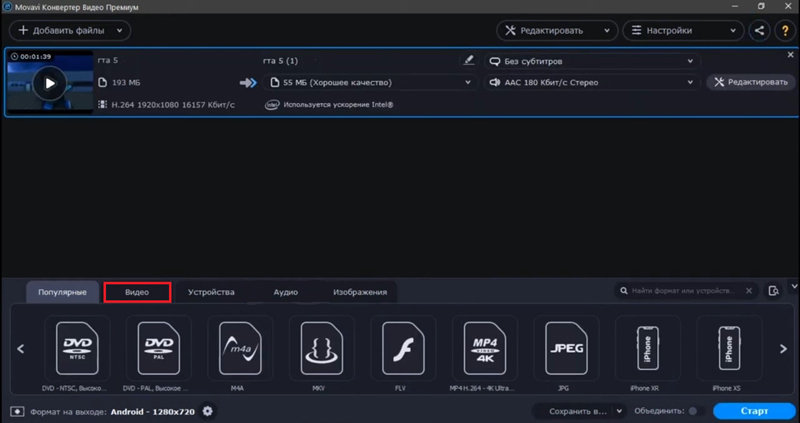
Task: Pick the FLV Flash format icon
Action: [x=403, y=348]
